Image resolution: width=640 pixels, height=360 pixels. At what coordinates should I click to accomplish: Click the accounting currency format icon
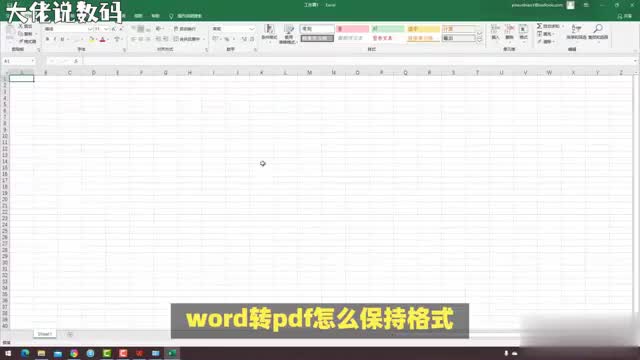(x=215, y=39)
